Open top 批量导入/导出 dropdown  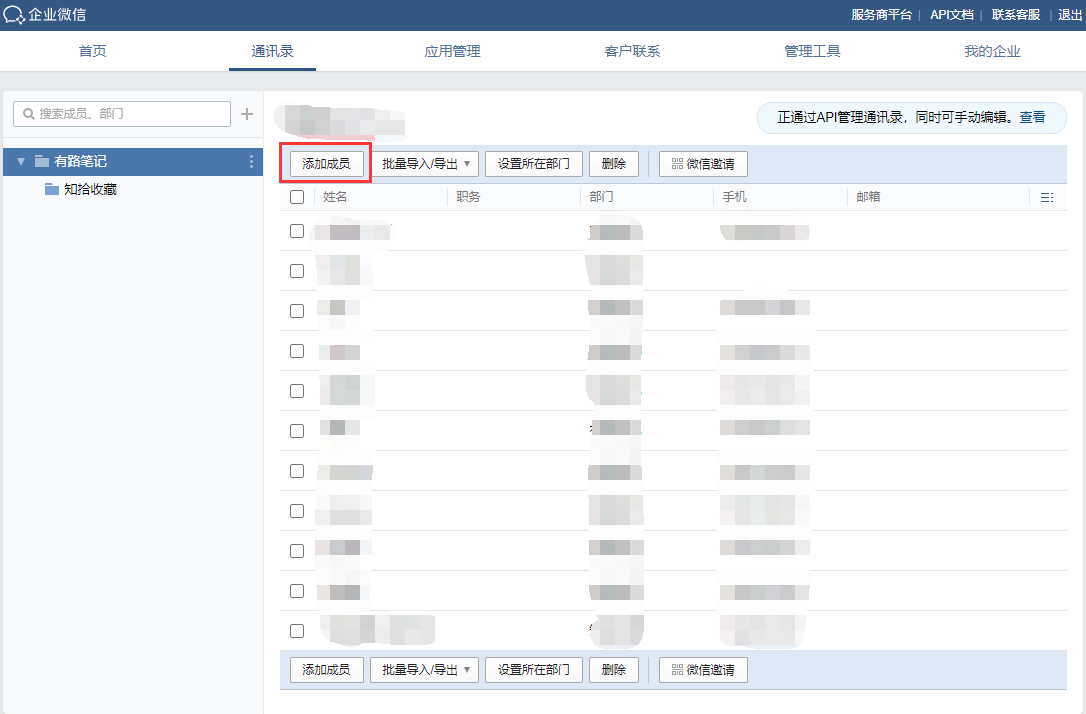pos(425,164)
